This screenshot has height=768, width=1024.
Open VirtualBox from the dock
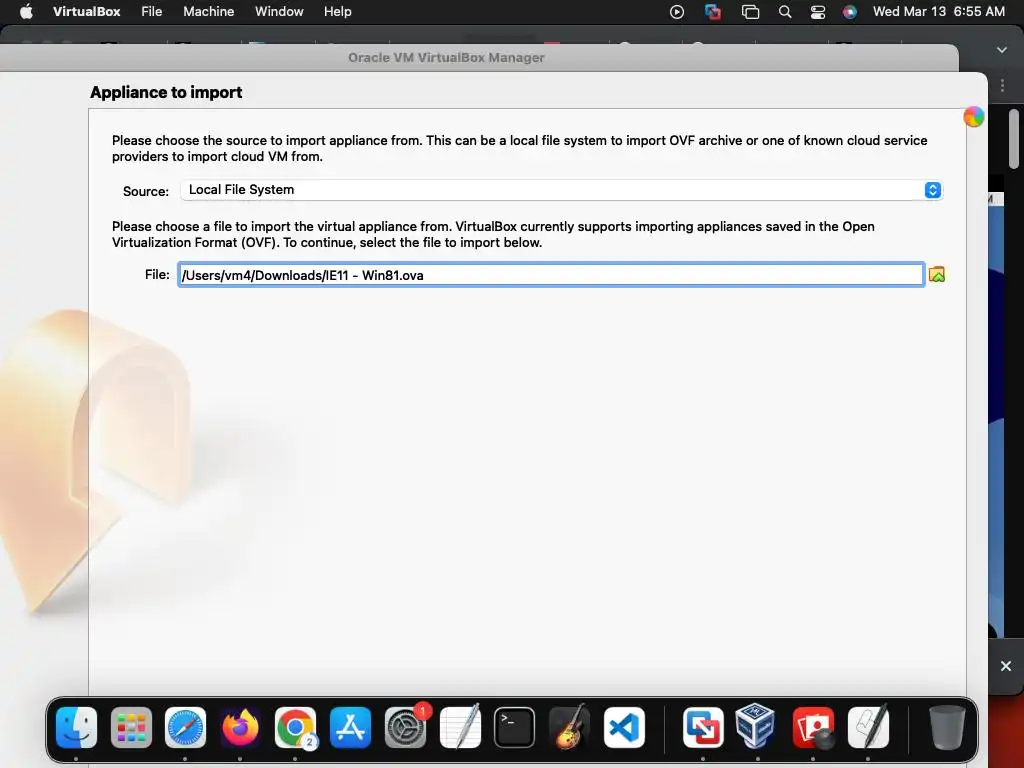[x=758, y=727]
